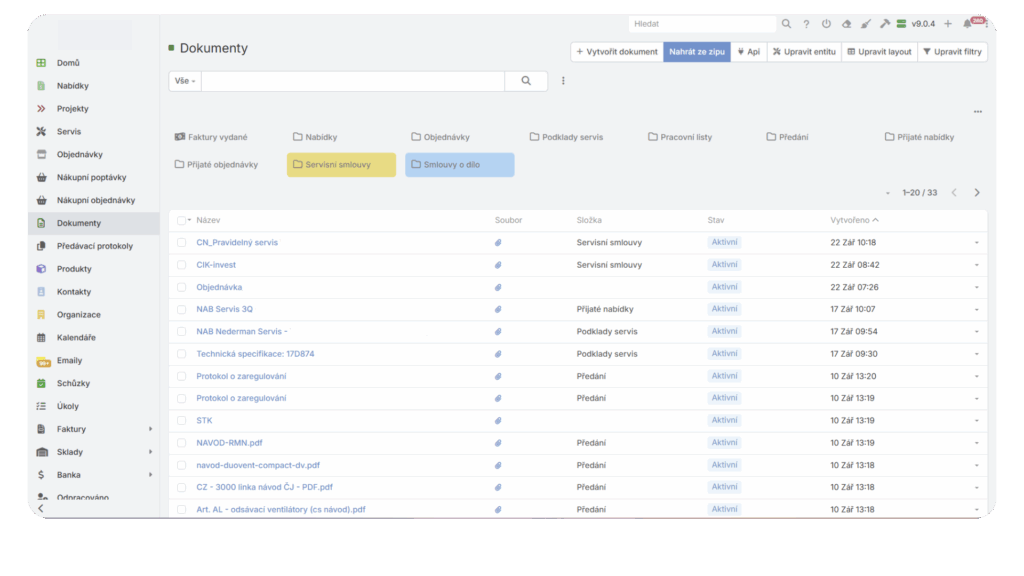Click the plus icon next to version number
This screenshot has width=1024, height=576.
(948, 24)
